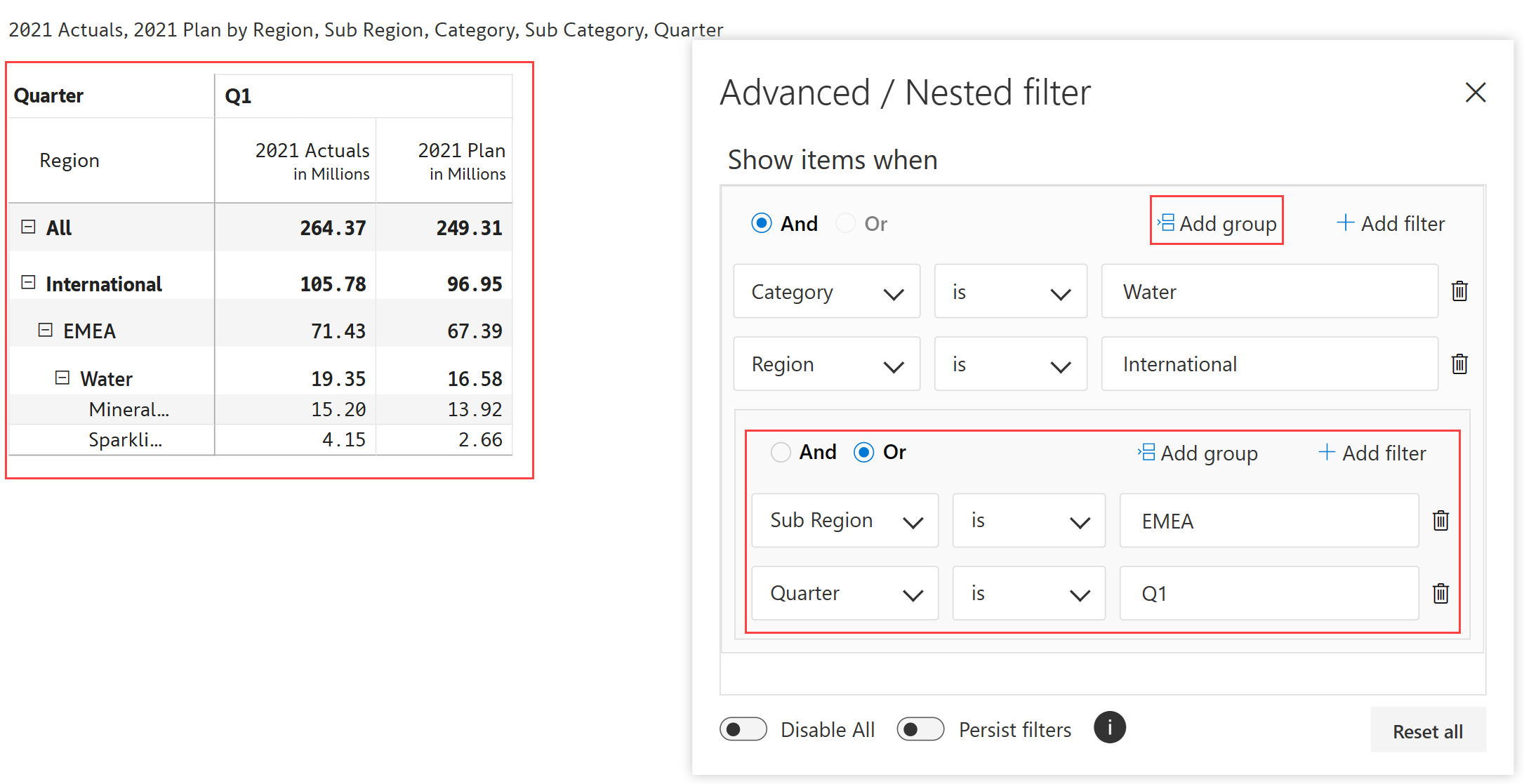Select the top-level Or radio button
The height and width of the screenshot is (784, 1524).
click(x=846, y=223)
